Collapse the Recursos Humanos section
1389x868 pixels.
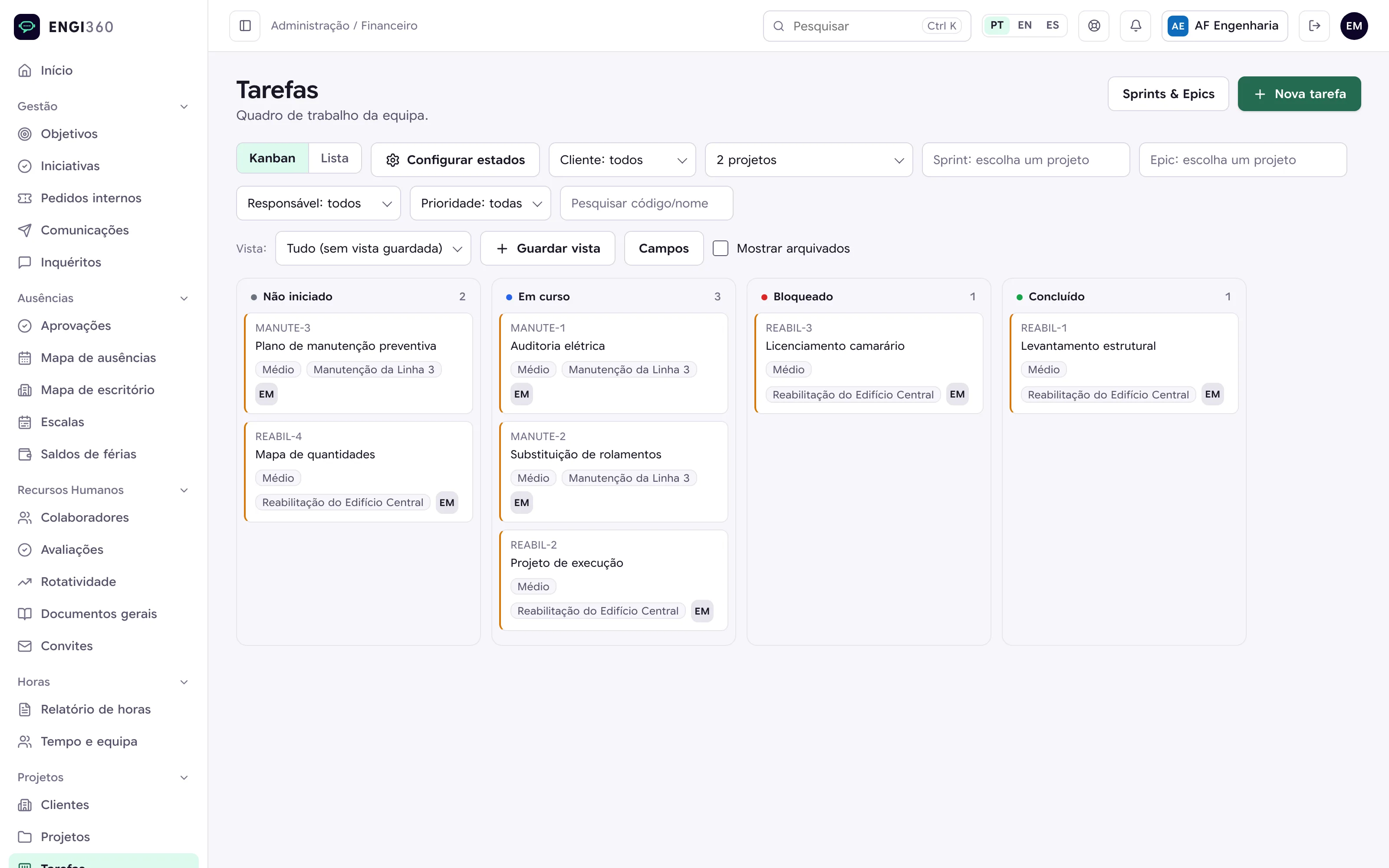[184, 490]
